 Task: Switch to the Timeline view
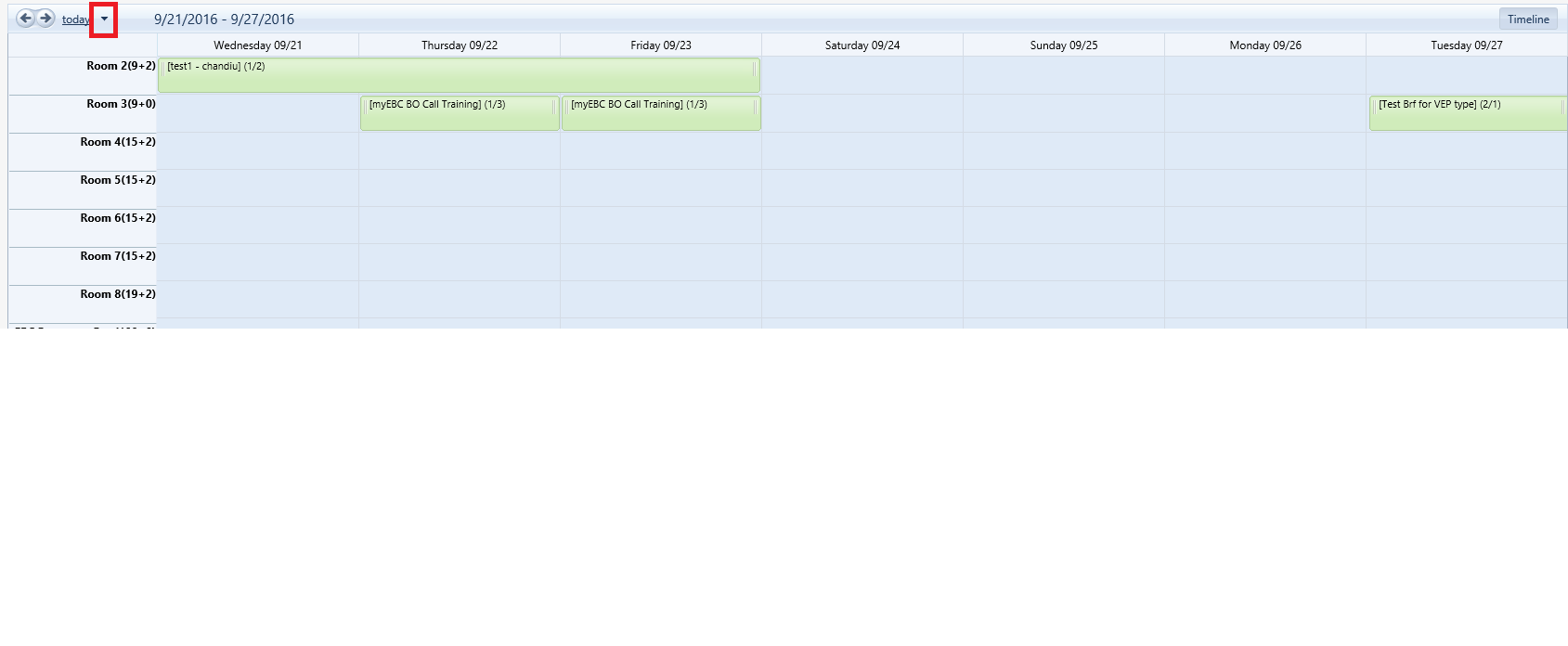pyautogui.click(x=1527, y=19)
